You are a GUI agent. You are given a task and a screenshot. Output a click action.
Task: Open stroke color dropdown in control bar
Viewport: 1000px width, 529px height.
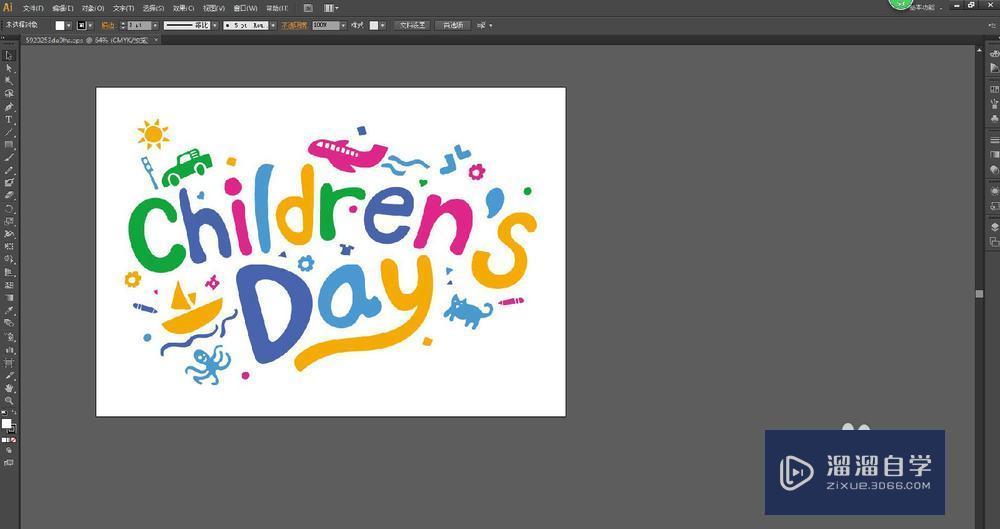pyautogui.click(x=91, y=26)
